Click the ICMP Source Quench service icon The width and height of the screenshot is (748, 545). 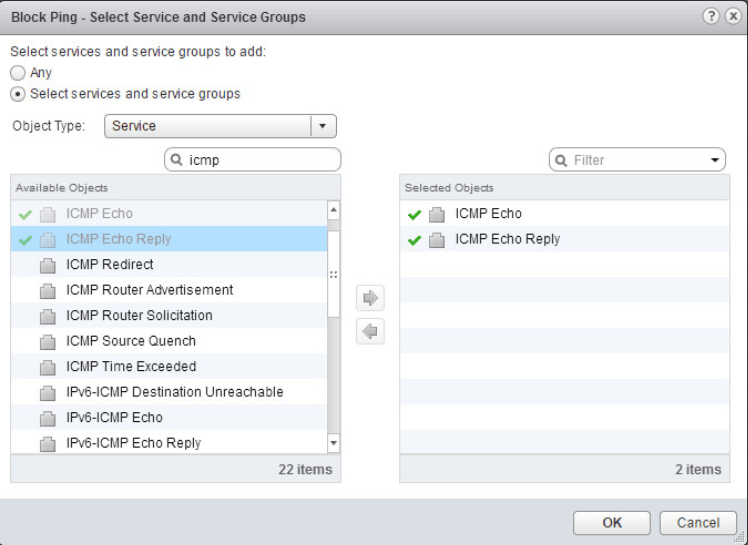48,341
